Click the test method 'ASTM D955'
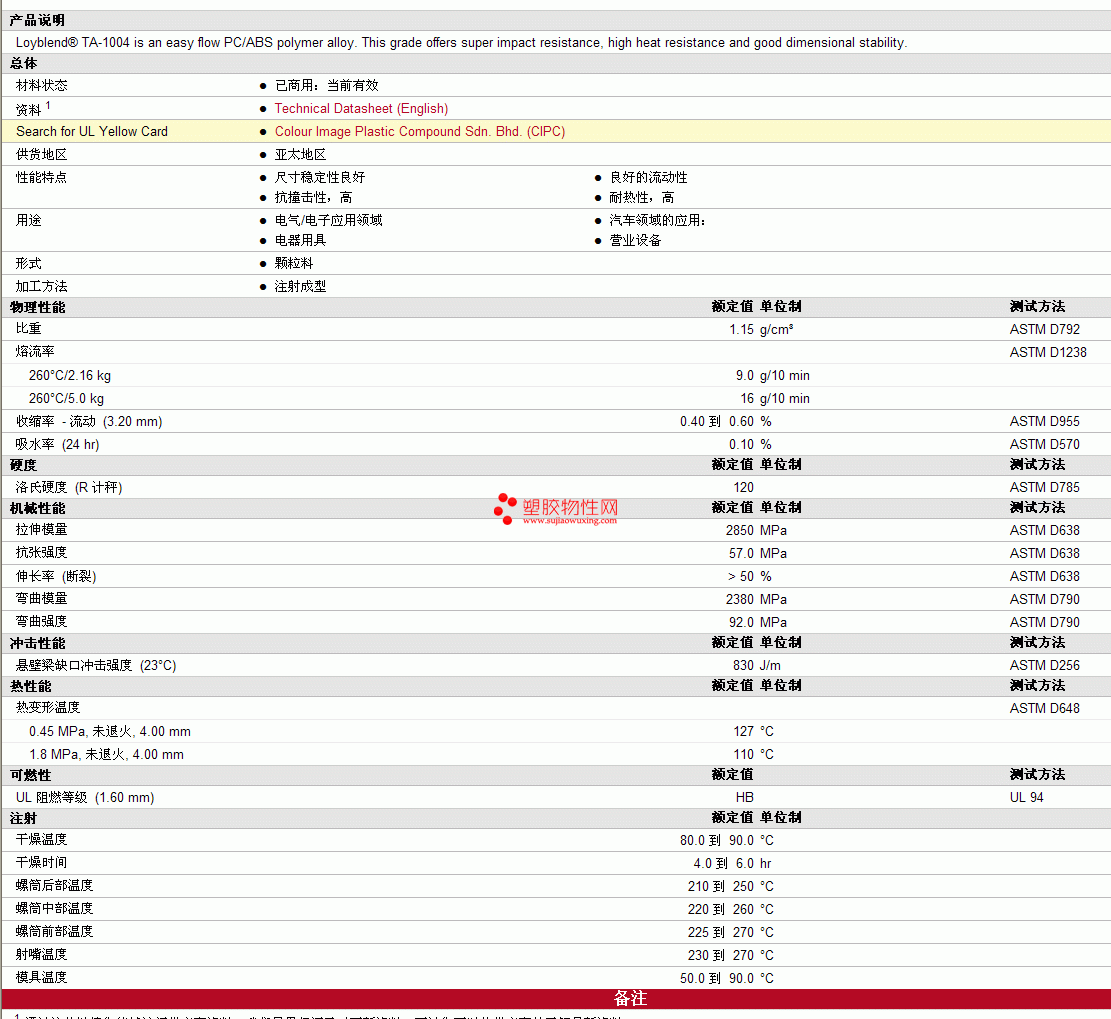 click(1045, 422)
